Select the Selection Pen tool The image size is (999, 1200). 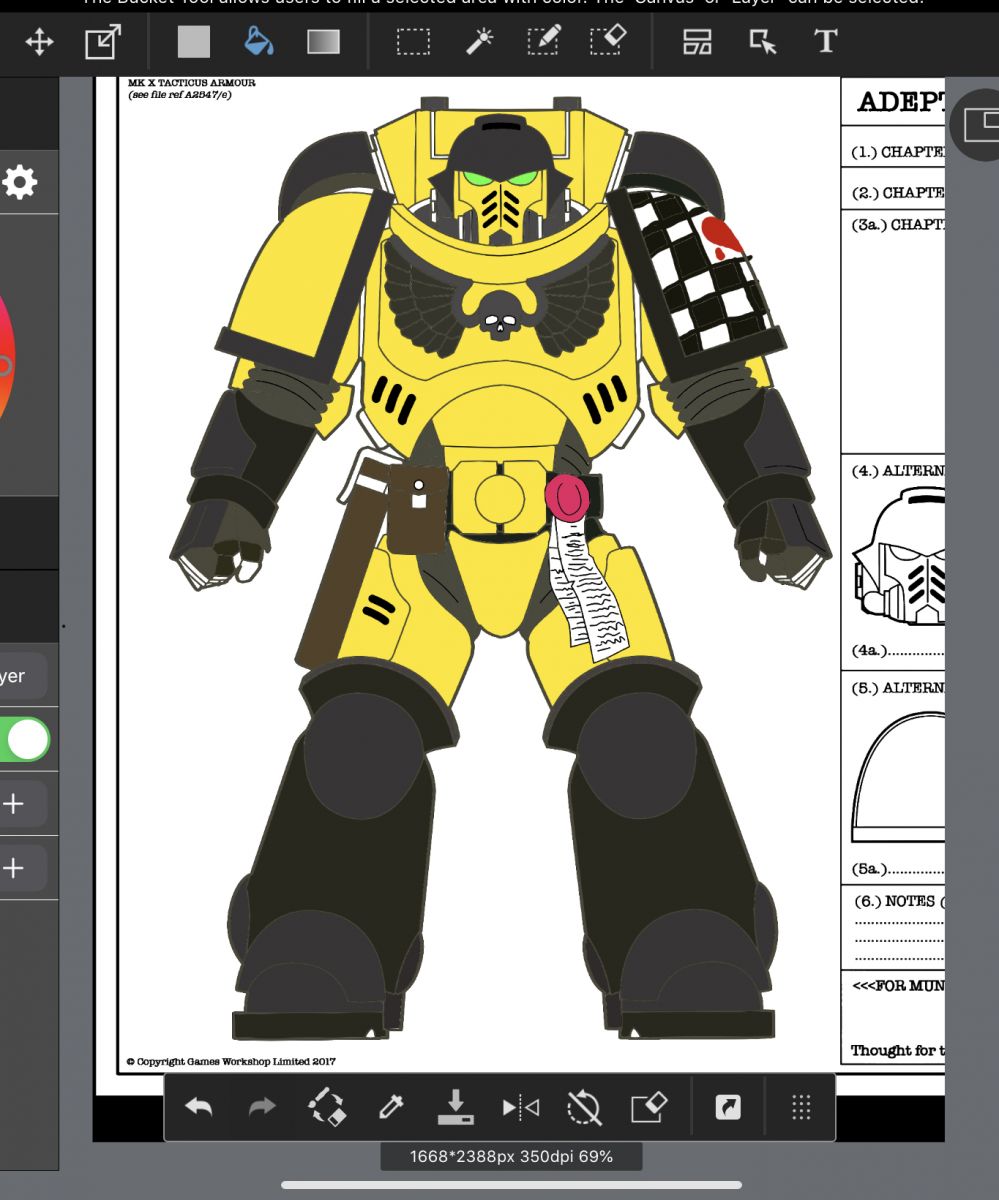543,42
